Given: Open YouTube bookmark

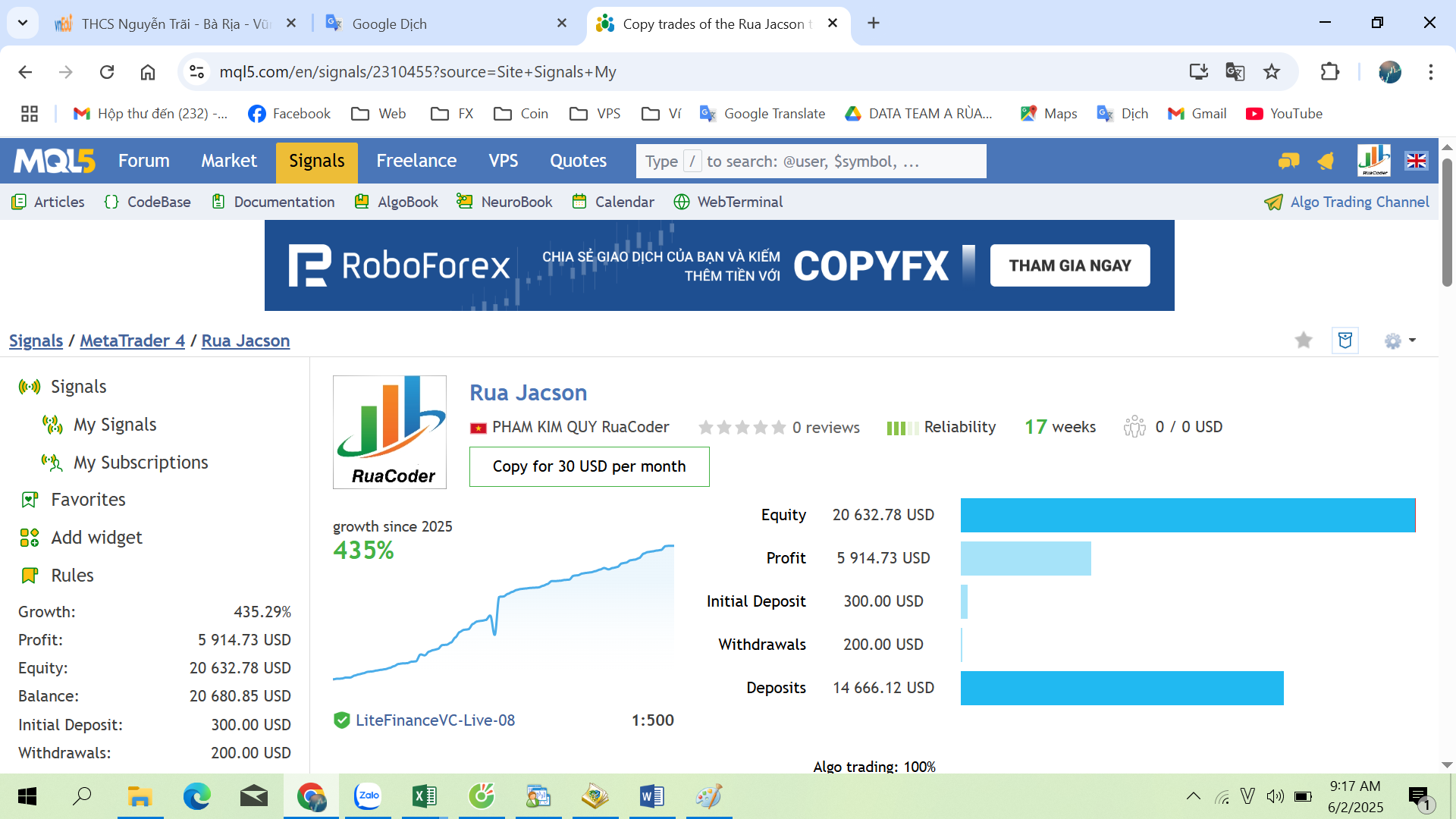Looking at the screenshot, I should tap(1284, 114).
